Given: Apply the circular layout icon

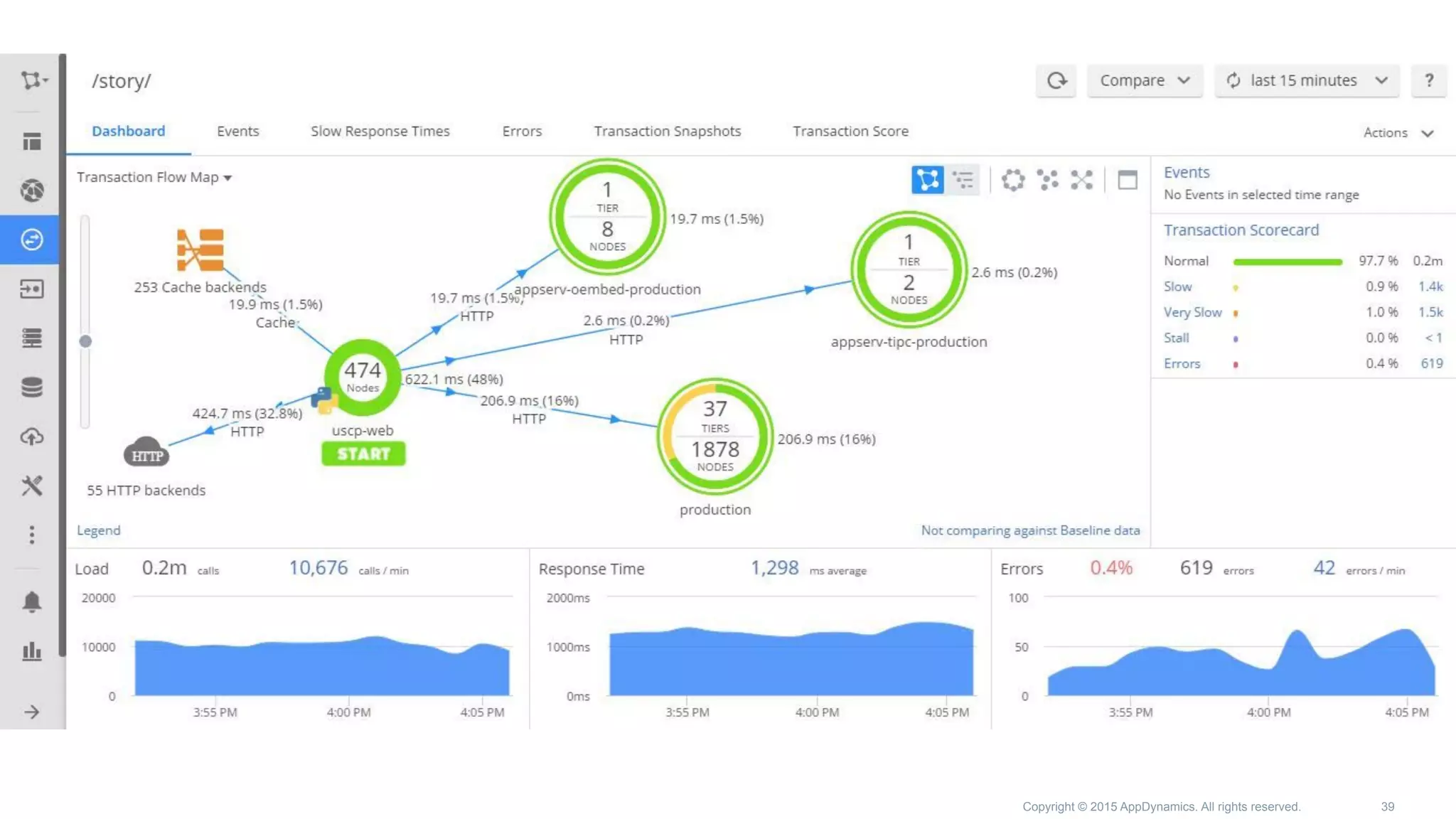Looking at the screenshot, I should click(1013, 180).
